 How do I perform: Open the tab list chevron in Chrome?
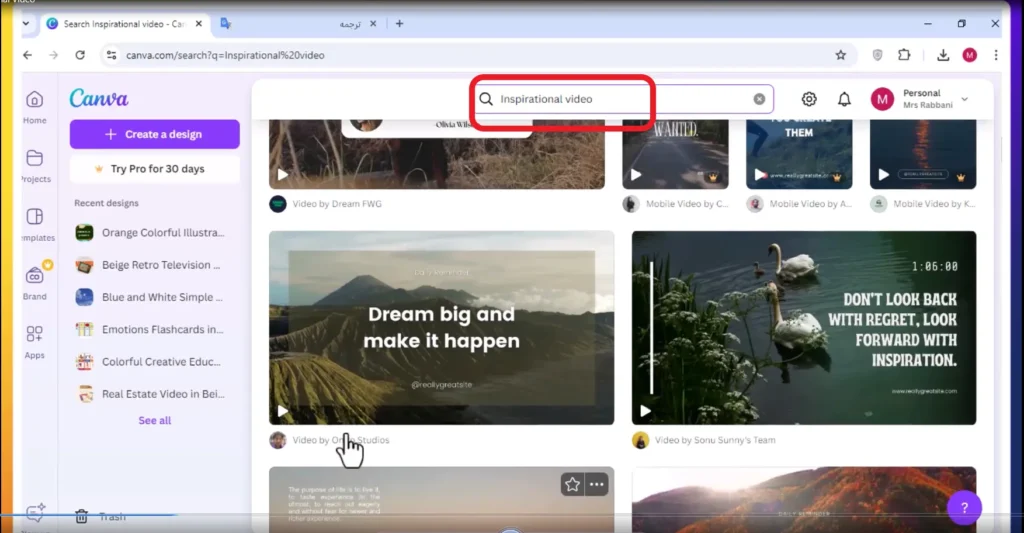(25, 24)
